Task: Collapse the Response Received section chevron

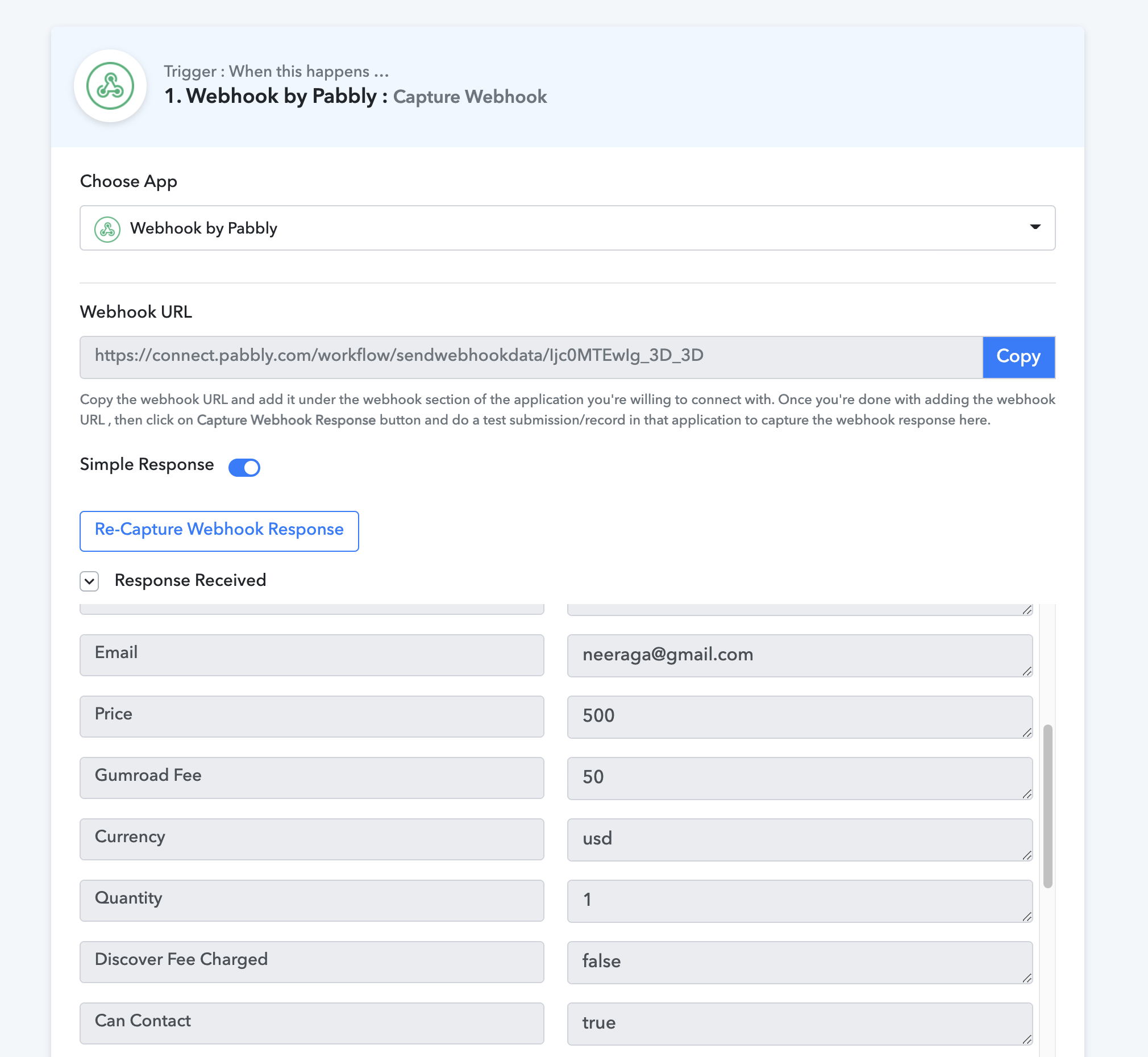Action: pos(89,581)
